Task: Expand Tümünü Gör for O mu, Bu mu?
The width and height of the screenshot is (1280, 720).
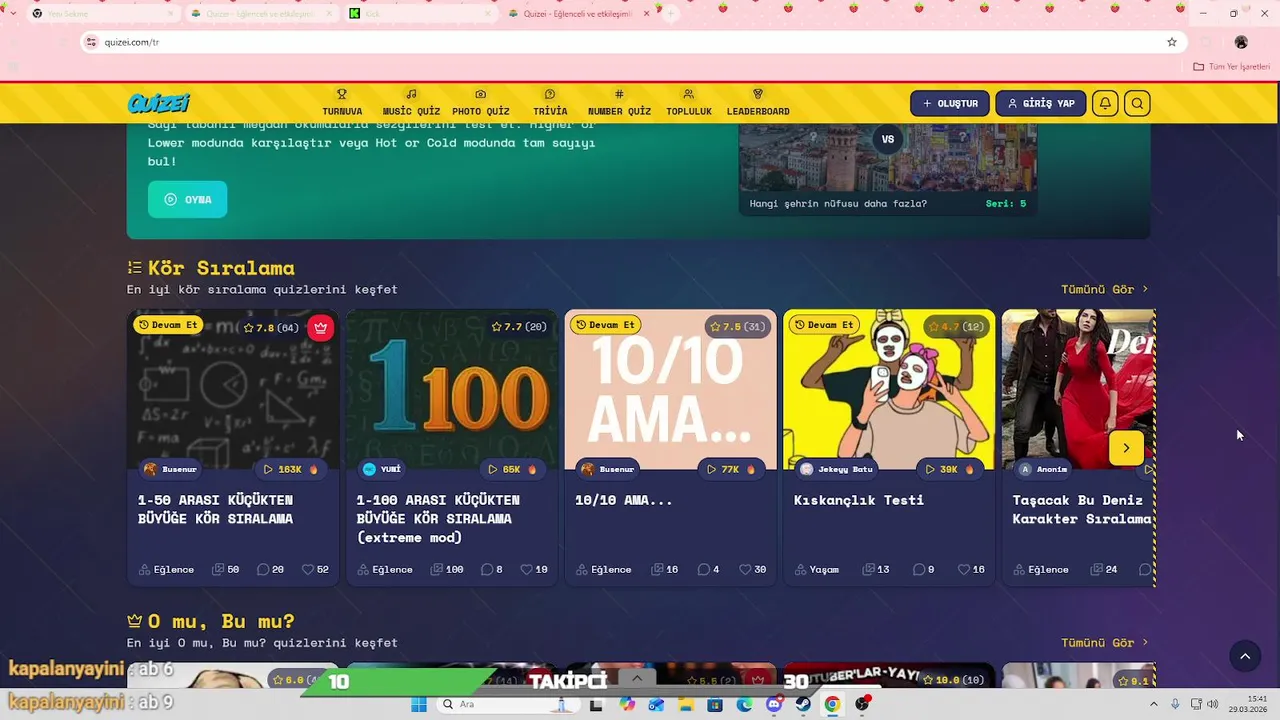Action: tap(1105, 642)
